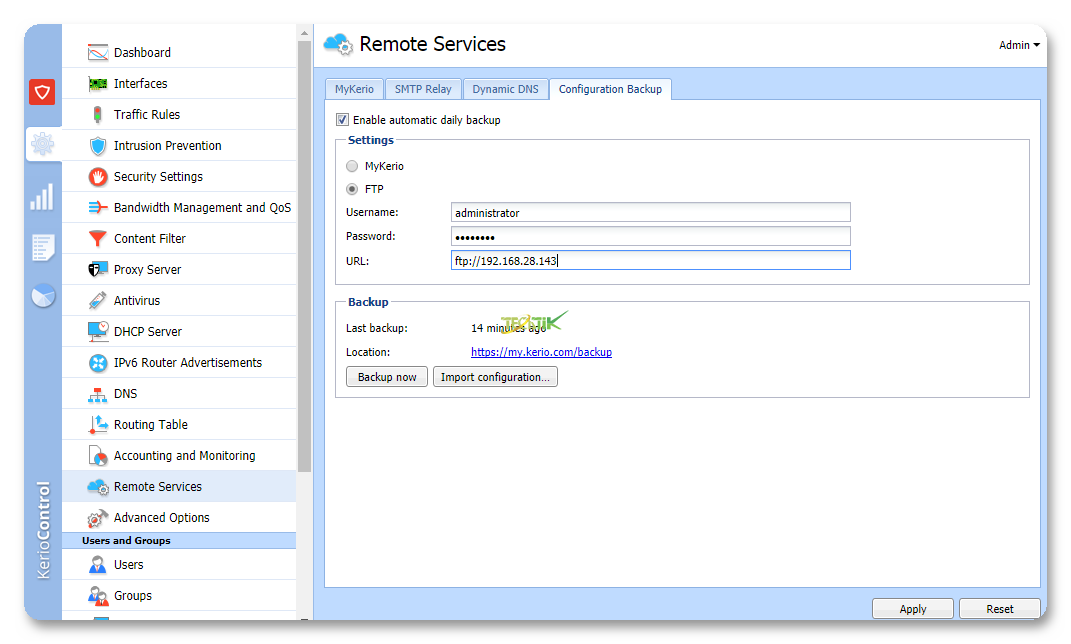Disable automatic daily backup checkbox

tap(342, 120)
